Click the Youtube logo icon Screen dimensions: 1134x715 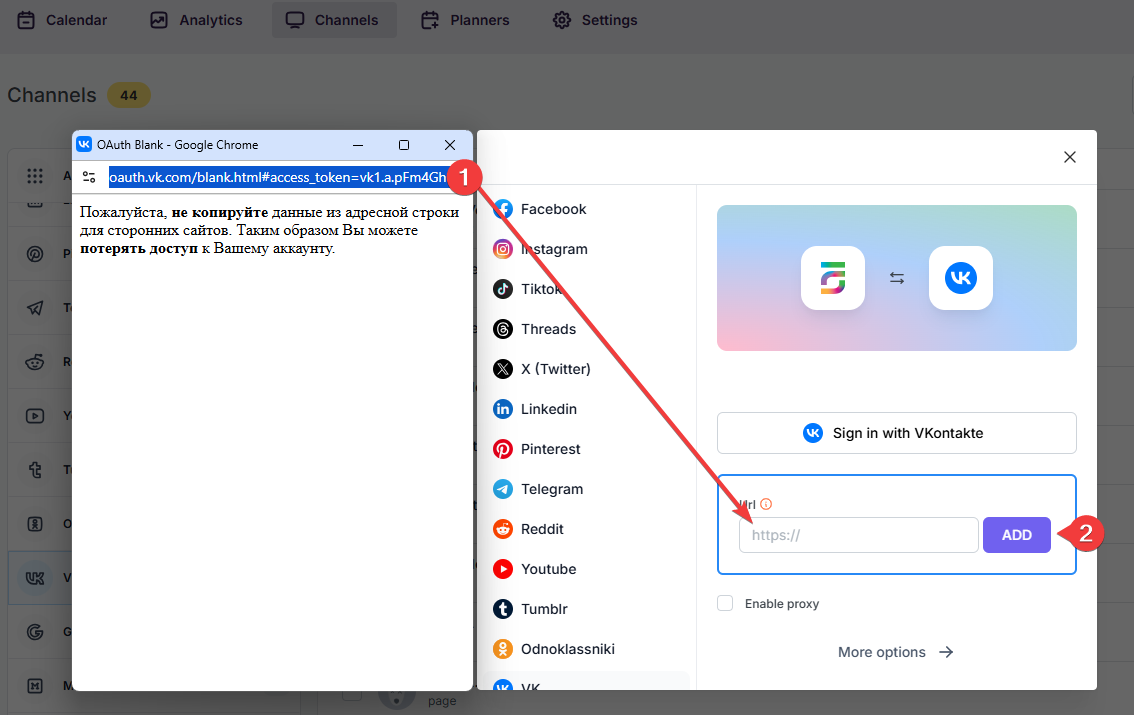pos(503,569)
